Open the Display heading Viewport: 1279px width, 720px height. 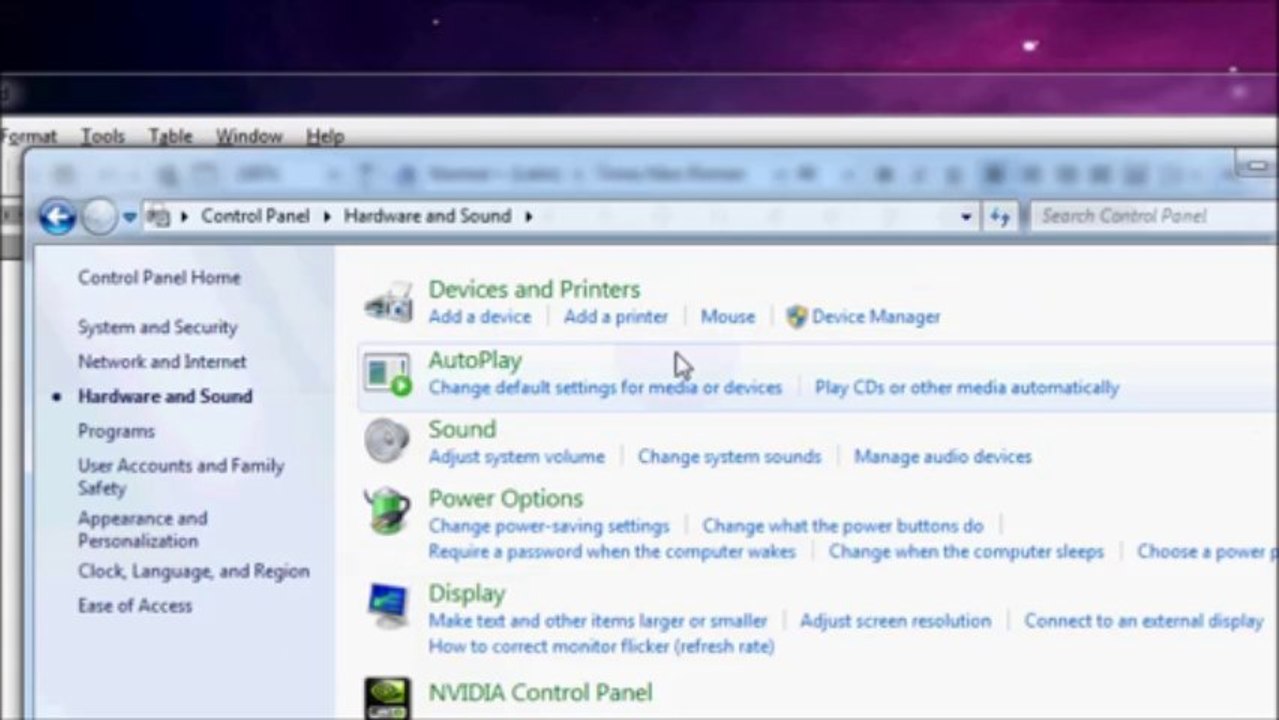click(466, 594)
